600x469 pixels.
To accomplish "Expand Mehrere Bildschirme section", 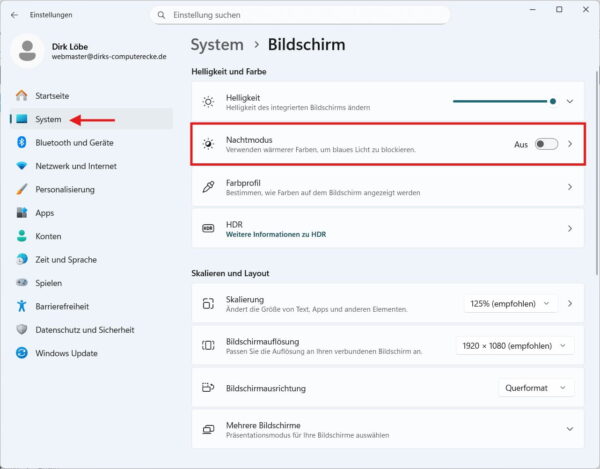I will click(x=570, y=429).
